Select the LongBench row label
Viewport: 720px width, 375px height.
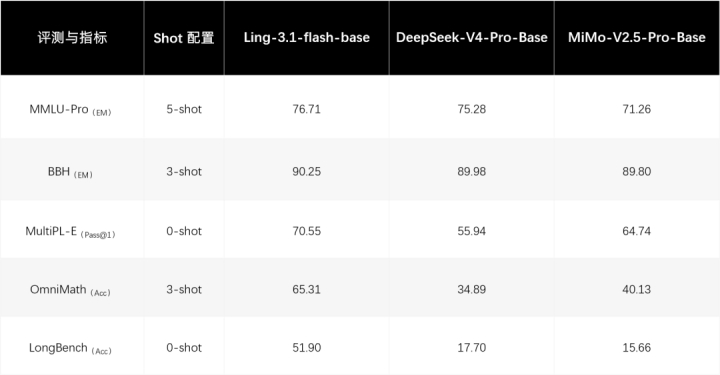[70, 348]
